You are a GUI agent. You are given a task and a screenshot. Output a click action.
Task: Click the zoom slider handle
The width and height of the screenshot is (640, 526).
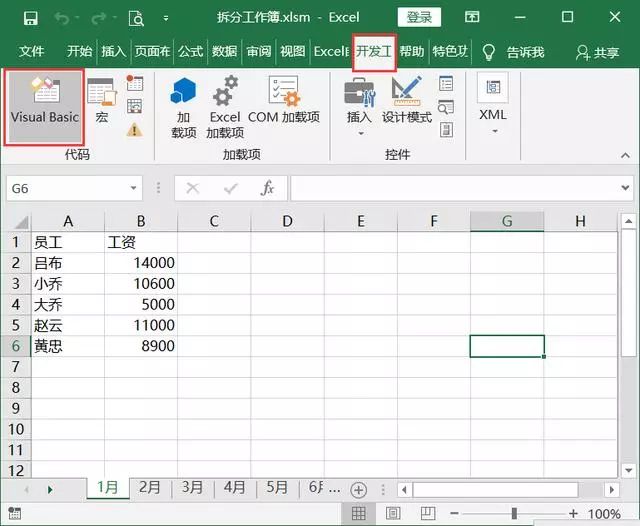[514, 513]
